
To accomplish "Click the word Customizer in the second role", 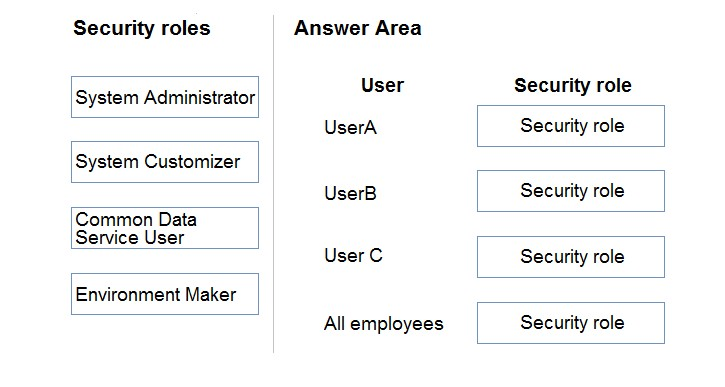I will click(192, 162).
